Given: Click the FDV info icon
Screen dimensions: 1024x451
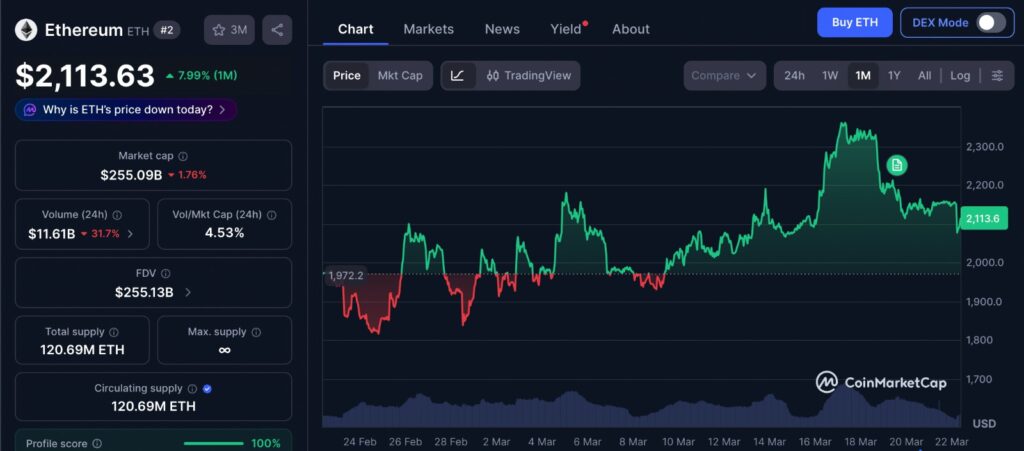Looking at the screenshot, I should coord(166,273).
